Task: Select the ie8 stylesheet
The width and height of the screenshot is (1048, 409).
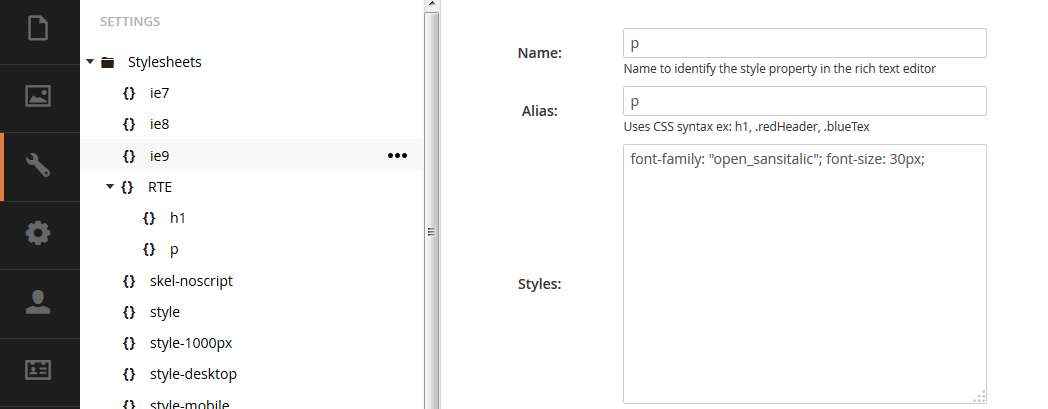Action: (x=159, y=124)
